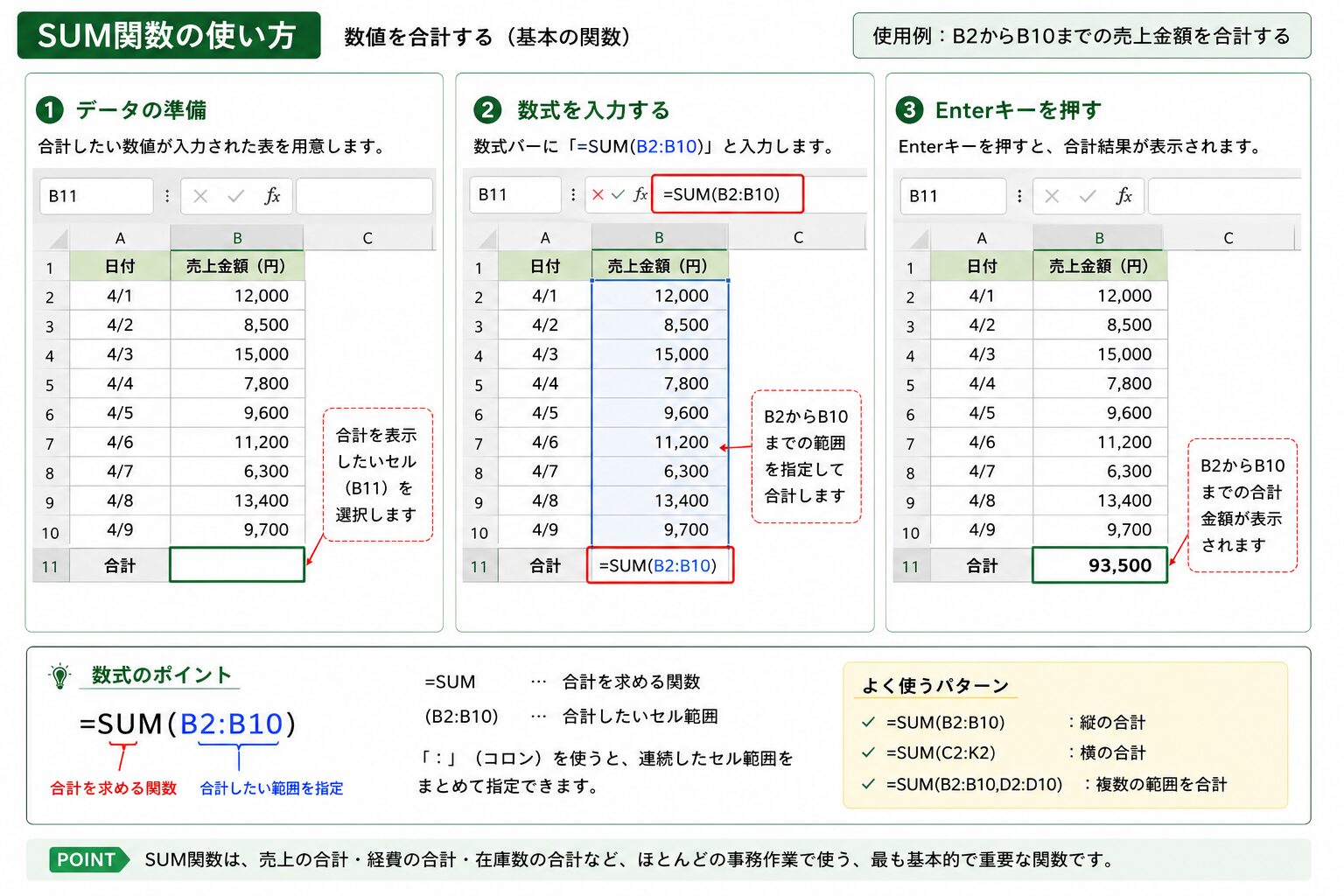Select the 9,700 cell in step 3 sheet
This screenshot has height=896, width=1344.
coord(1100,529)
